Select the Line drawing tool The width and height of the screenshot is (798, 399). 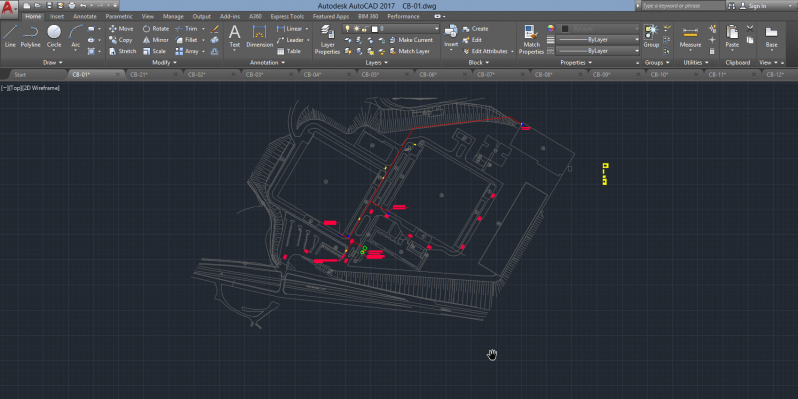10,36
